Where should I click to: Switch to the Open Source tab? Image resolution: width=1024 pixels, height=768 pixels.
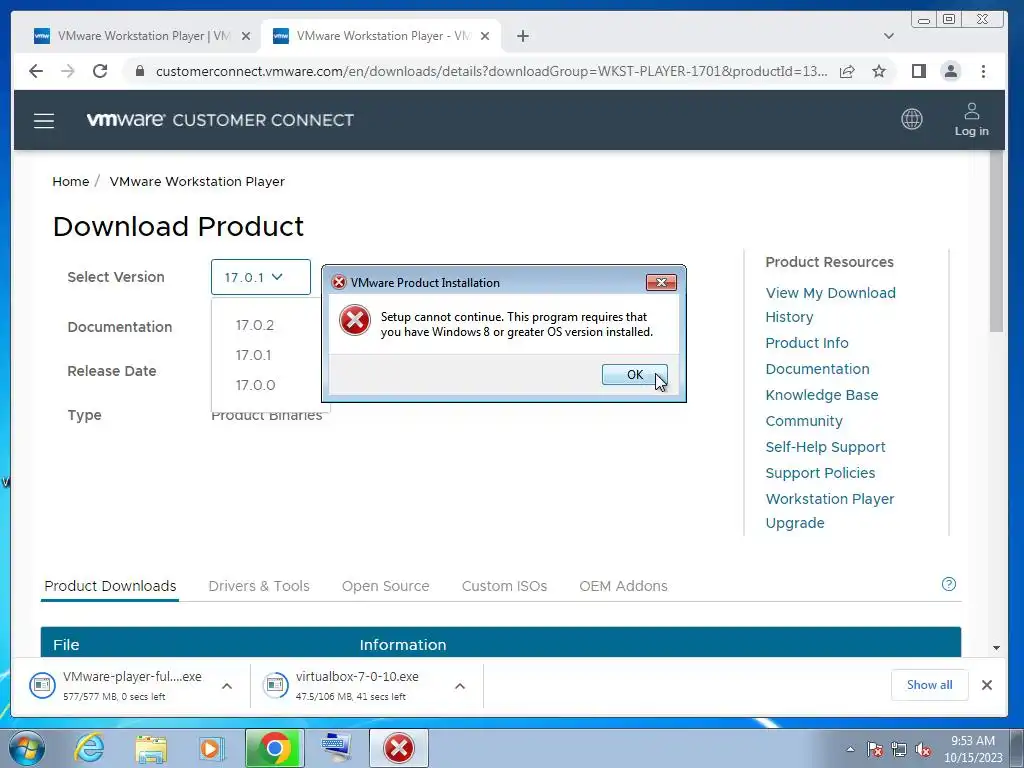[385, 586]
